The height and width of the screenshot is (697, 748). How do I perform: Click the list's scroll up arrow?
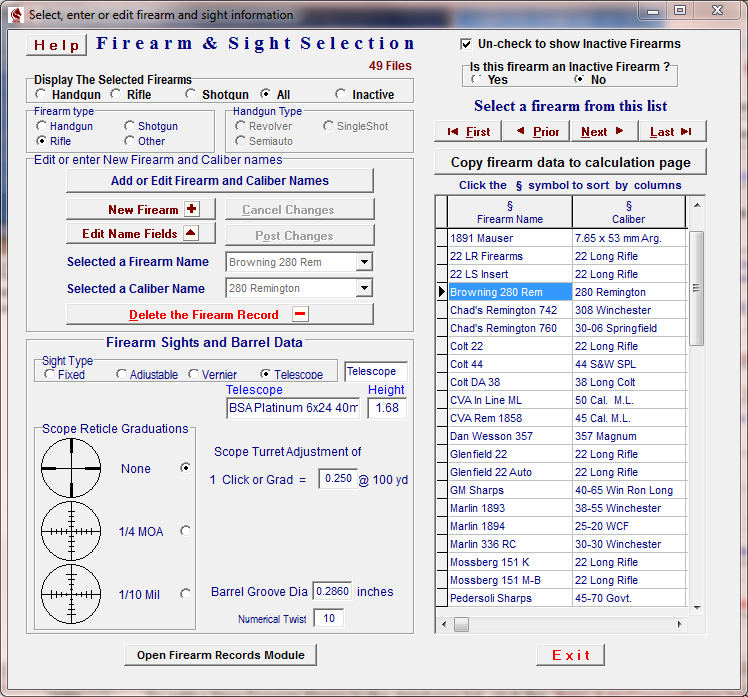(x=697, y=205)
